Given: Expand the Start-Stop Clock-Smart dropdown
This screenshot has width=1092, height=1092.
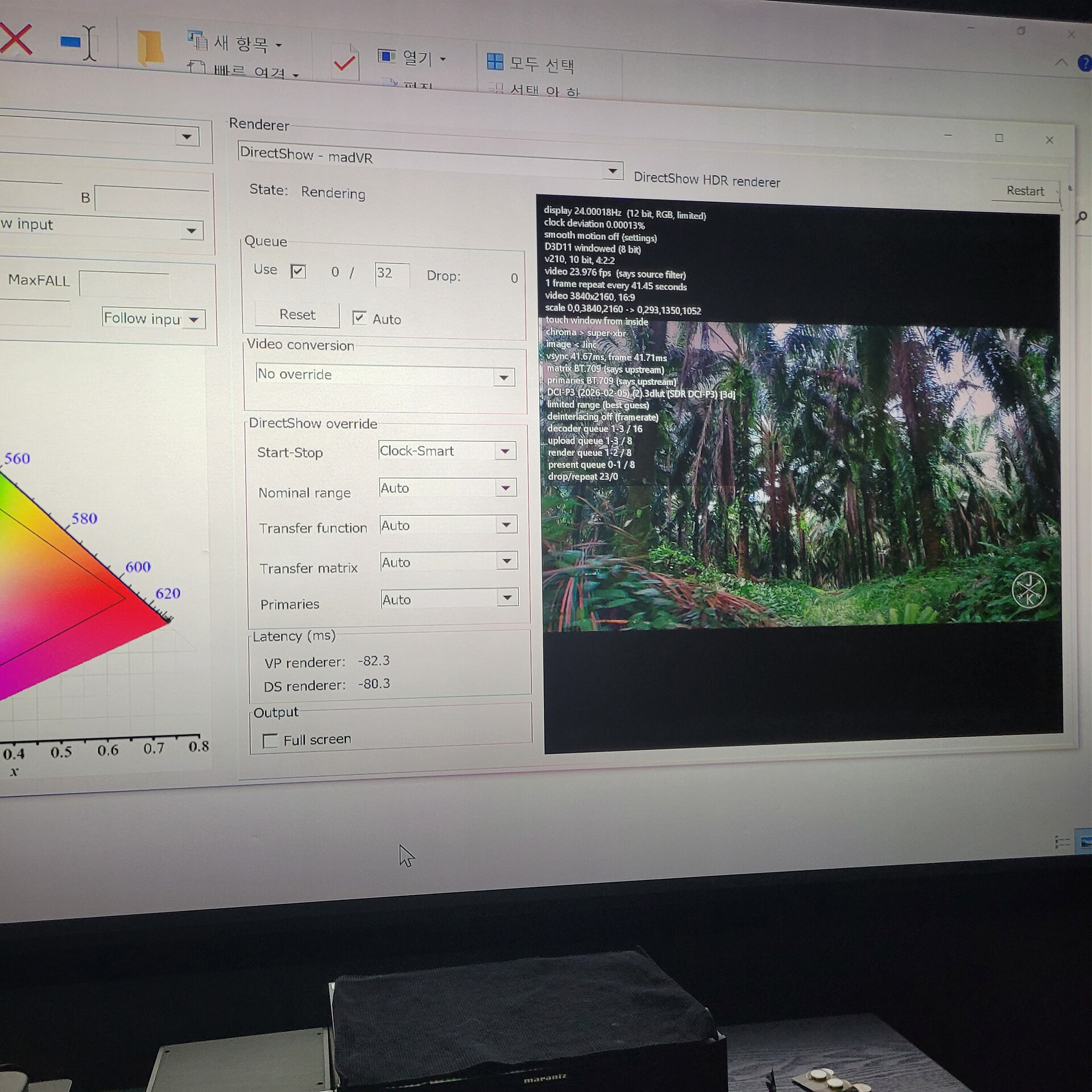Looking at the screenshot, I should [505, 451].
